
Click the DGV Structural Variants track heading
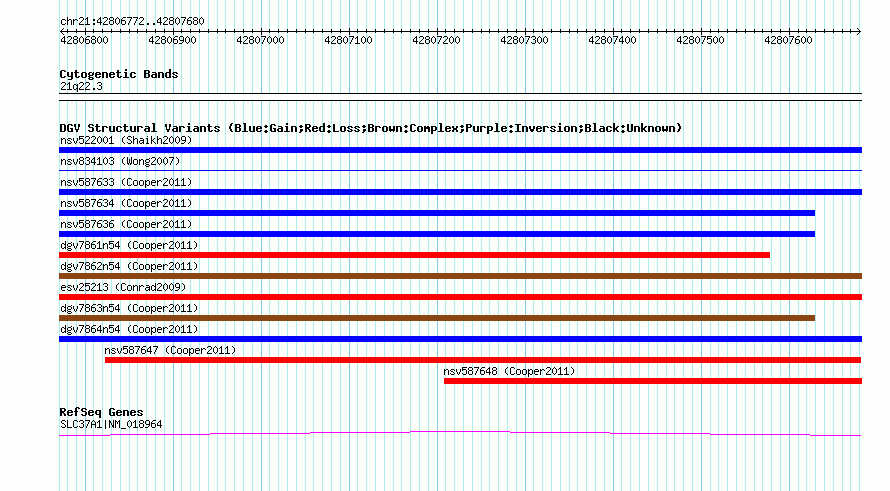(371, 128)
